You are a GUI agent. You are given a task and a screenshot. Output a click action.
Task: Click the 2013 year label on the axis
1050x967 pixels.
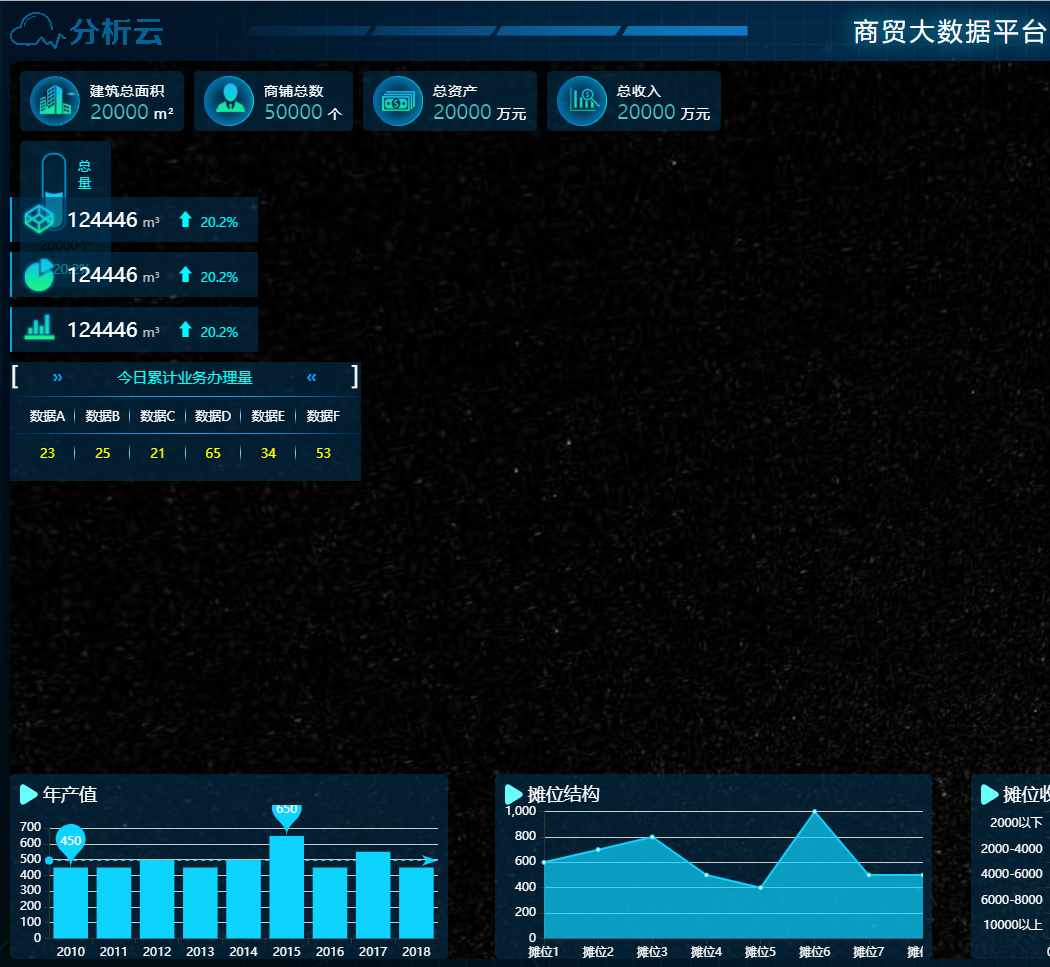(200, 952)
